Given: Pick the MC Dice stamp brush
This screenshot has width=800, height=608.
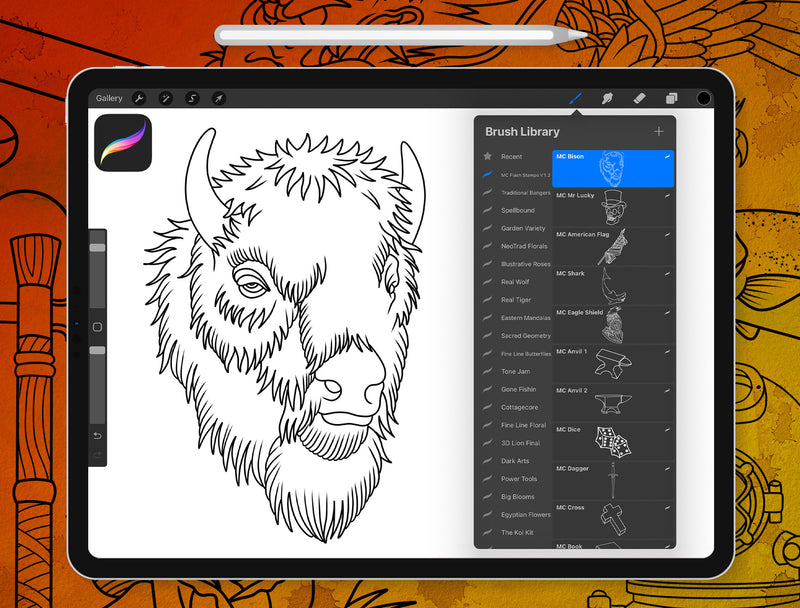Looking at the screenshot, I should pos(613,441).
